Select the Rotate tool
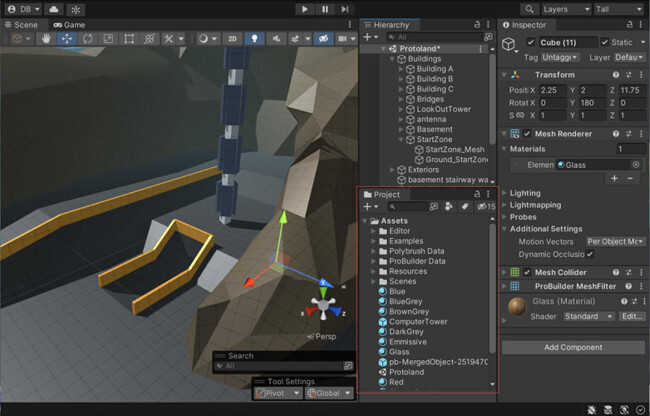This screenshot has width=650, height=416. click(88, 39)
